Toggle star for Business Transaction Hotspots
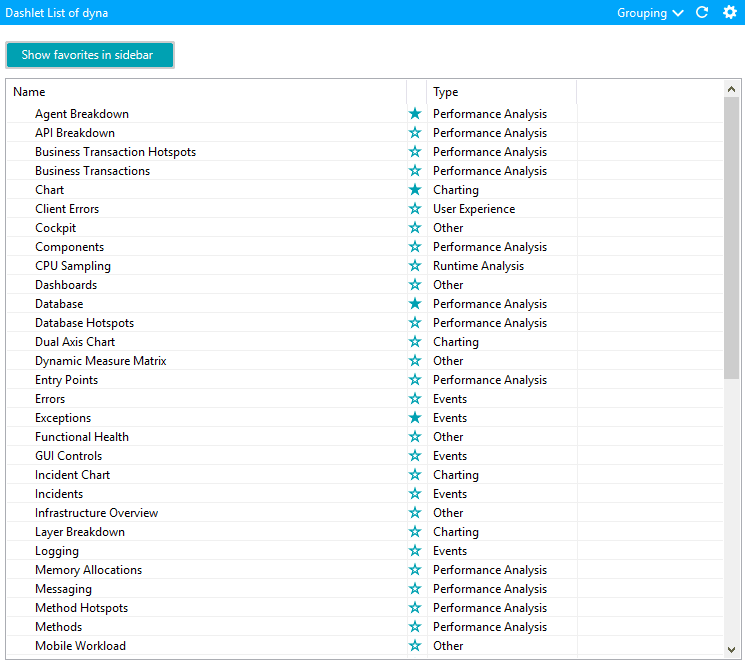This screenshot has width=745, height=662. tap(415, 152)
